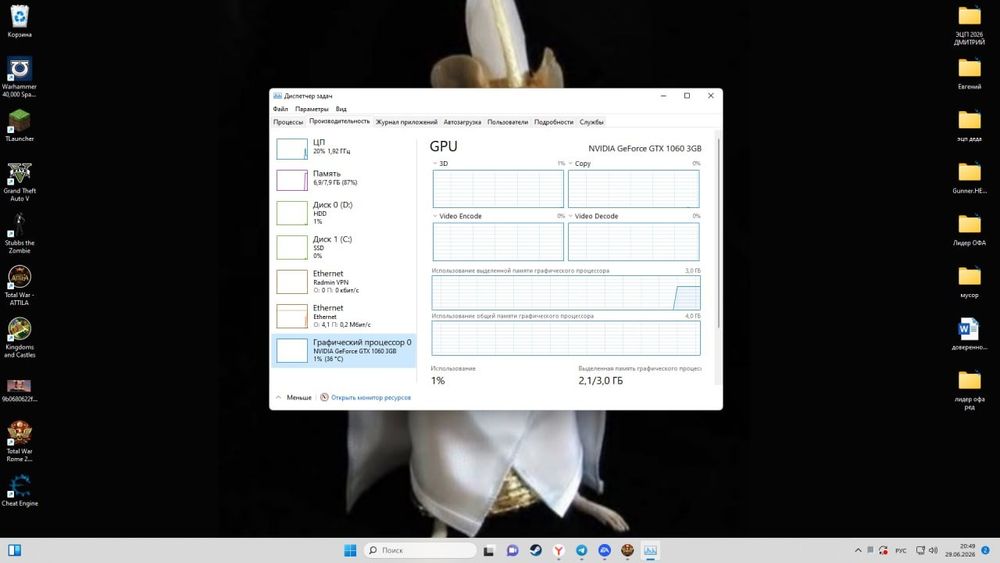Viewport: 1000px width, 563px height.
Task: Open the Корзина recycle bin icon
Action: point(19,20)
